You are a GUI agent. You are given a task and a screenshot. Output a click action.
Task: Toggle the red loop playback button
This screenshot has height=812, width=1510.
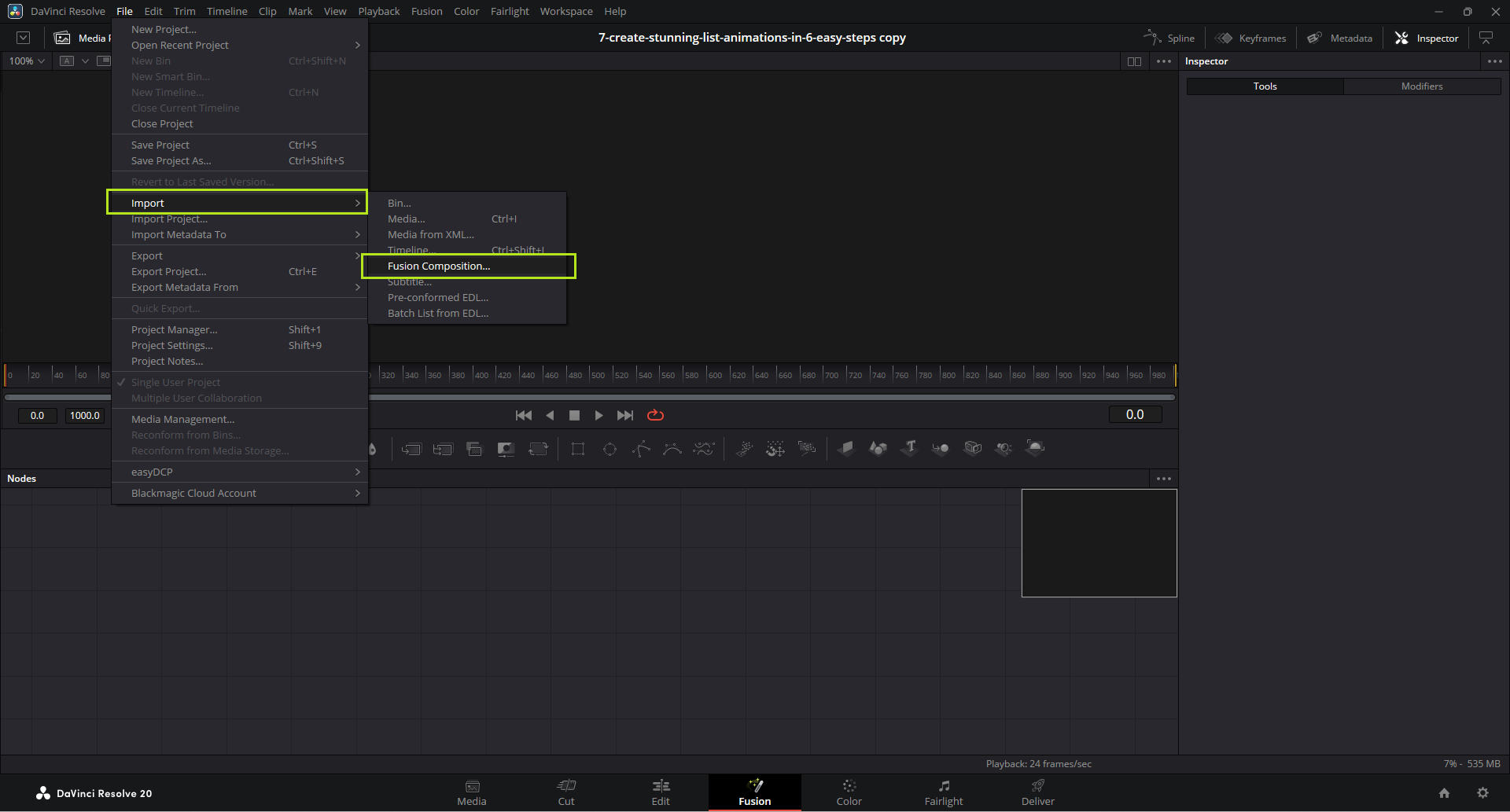coord(655,415)
